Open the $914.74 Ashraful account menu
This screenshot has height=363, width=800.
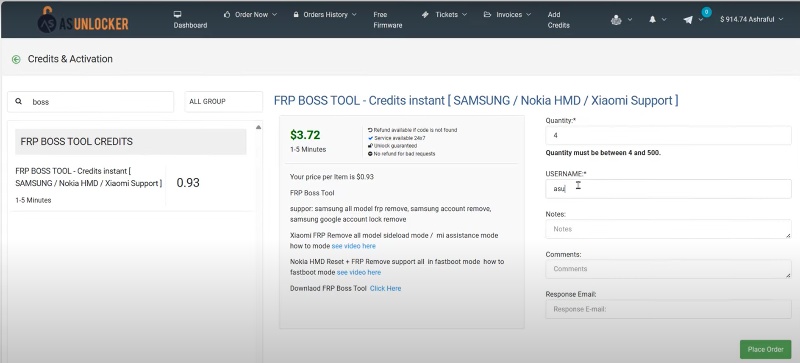coord(752,19)
